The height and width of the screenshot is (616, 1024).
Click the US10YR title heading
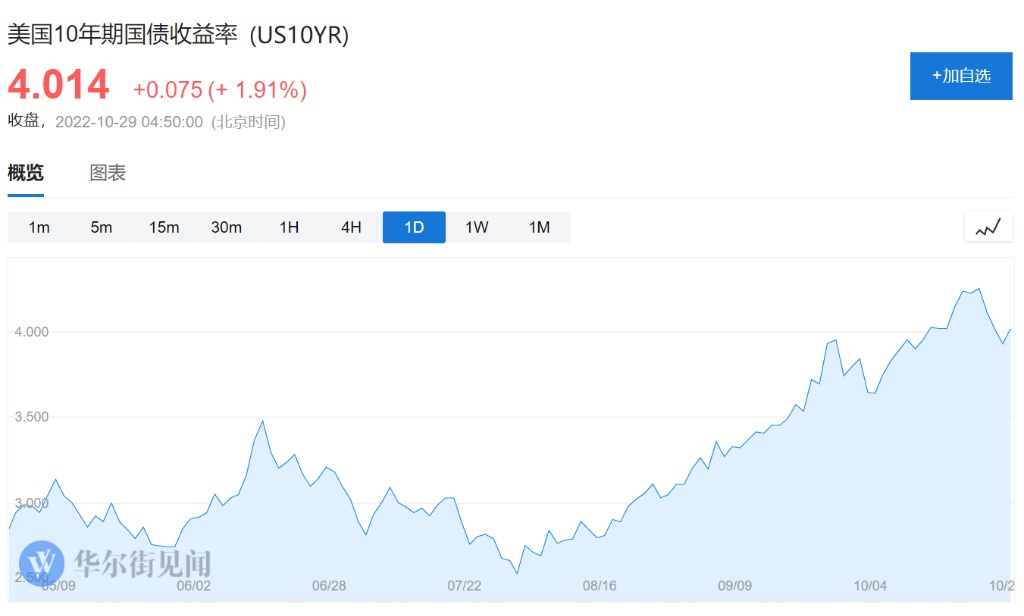click(178, 35)
